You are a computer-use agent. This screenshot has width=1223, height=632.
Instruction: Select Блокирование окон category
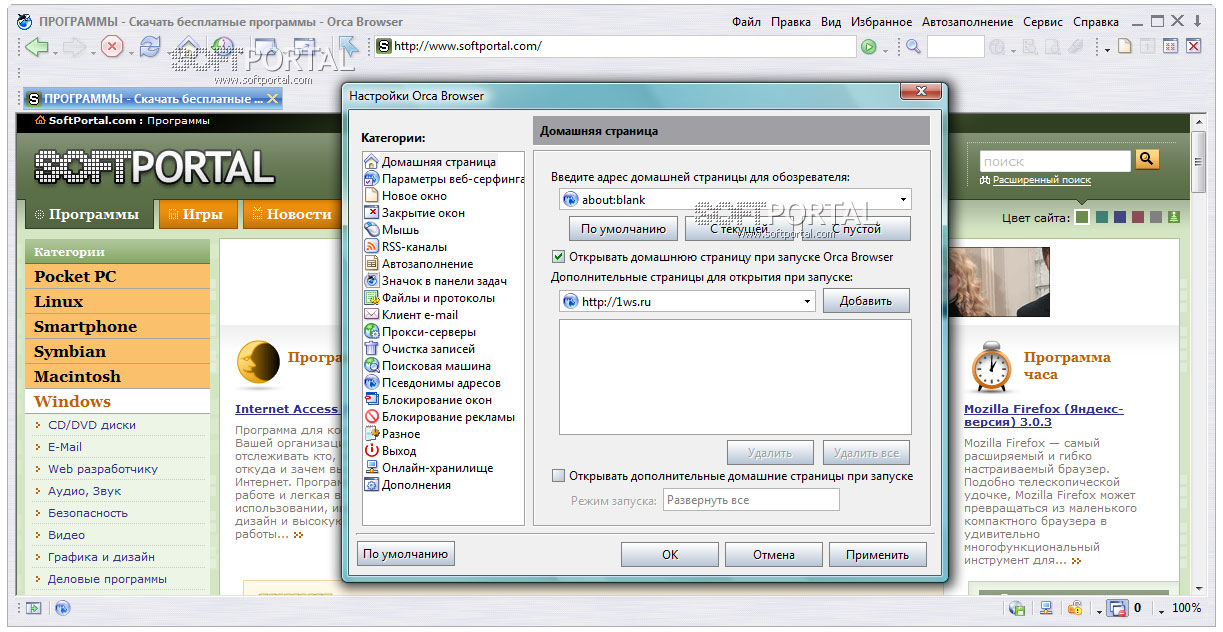428,400
